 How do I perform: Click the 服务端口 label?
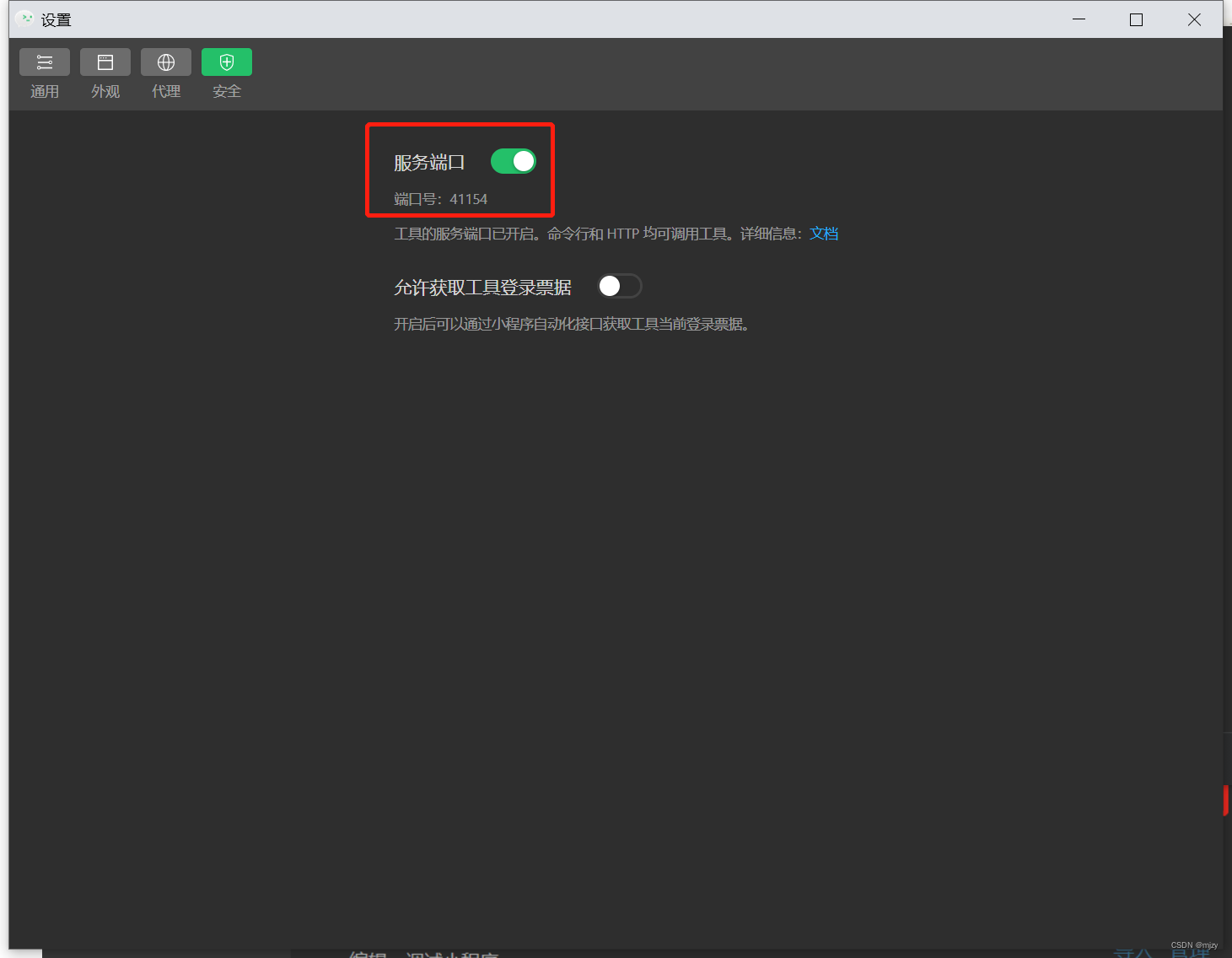click(x=429, y=162)
